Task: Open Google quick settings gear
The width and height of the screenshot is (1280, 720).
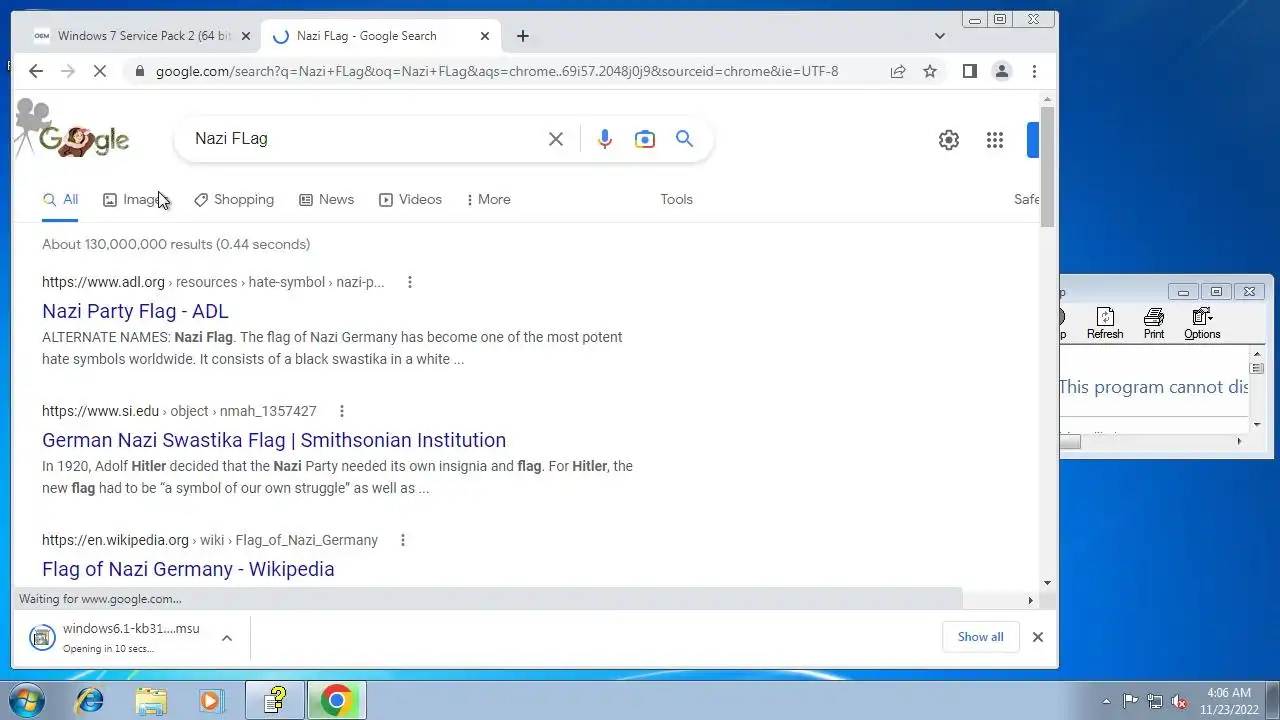Action: 949,140
